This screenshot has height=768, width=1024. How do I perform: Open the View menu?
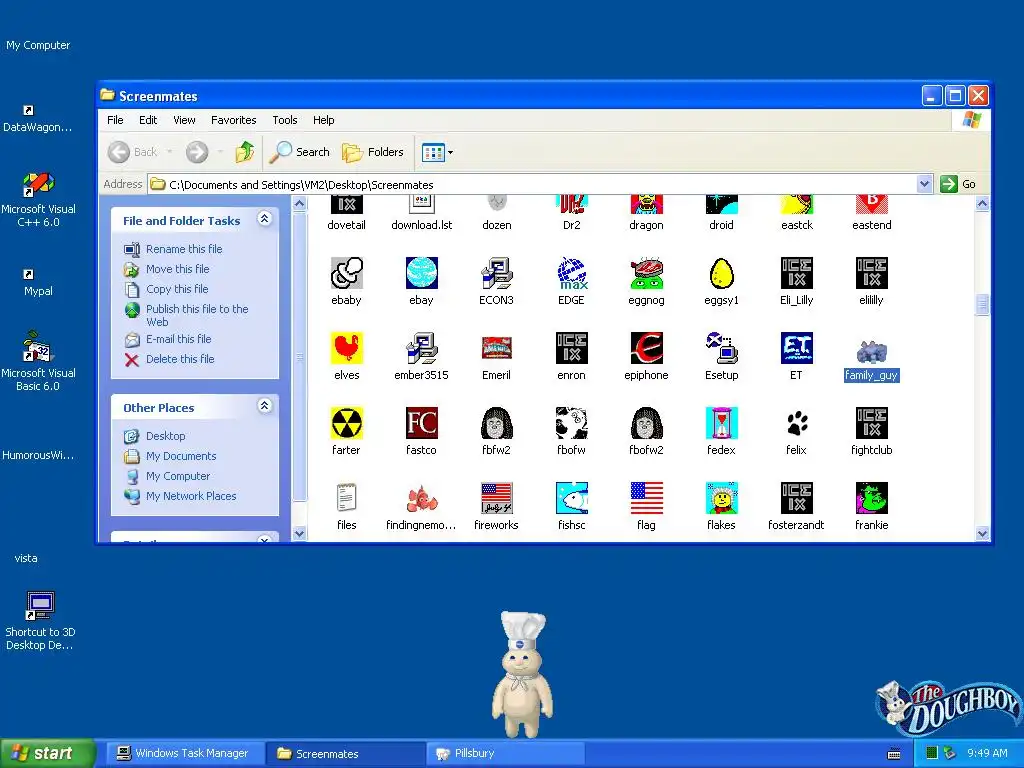point(184,120)
